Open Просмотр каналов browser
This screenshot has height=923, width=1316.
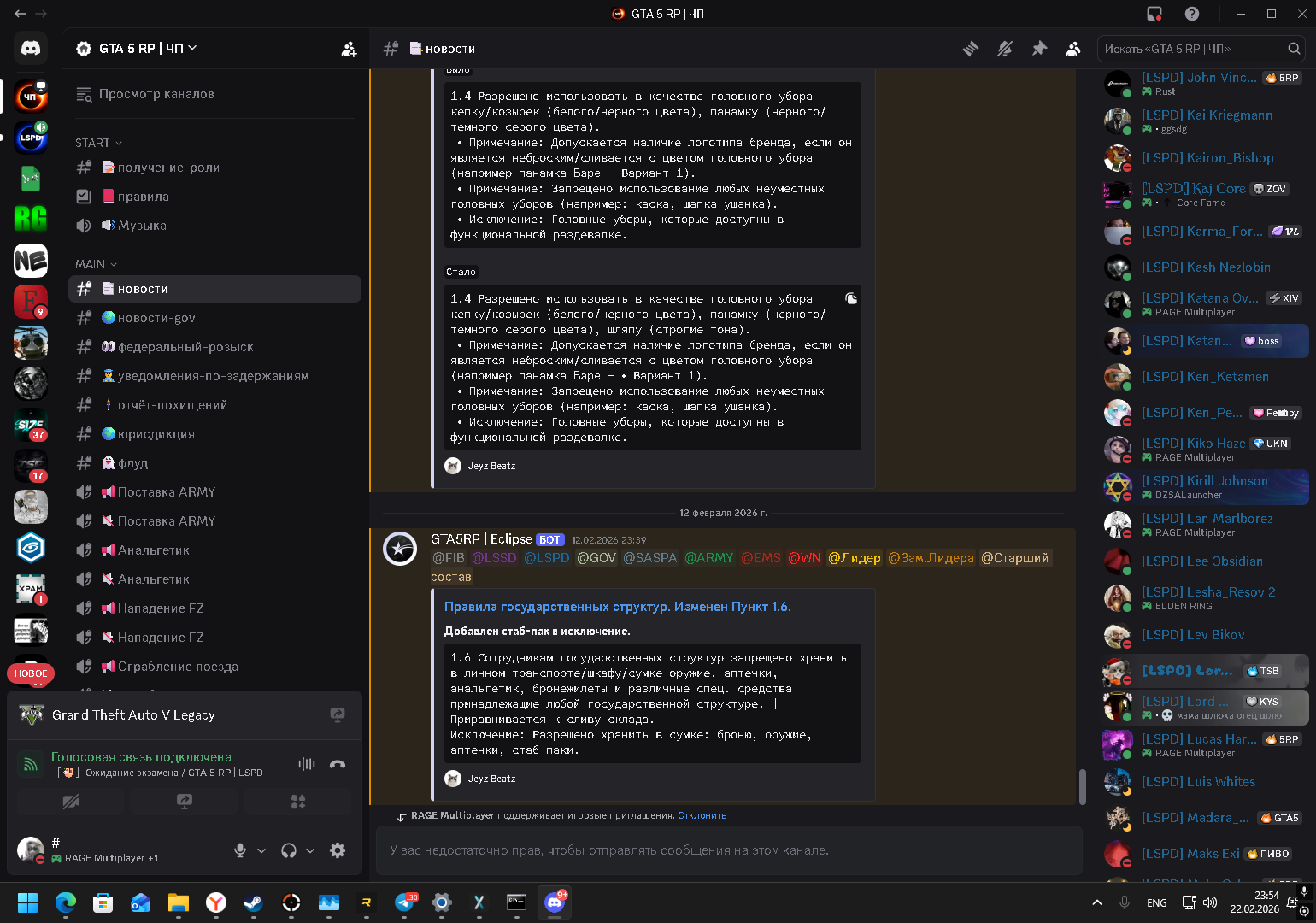tap(214, 94)
